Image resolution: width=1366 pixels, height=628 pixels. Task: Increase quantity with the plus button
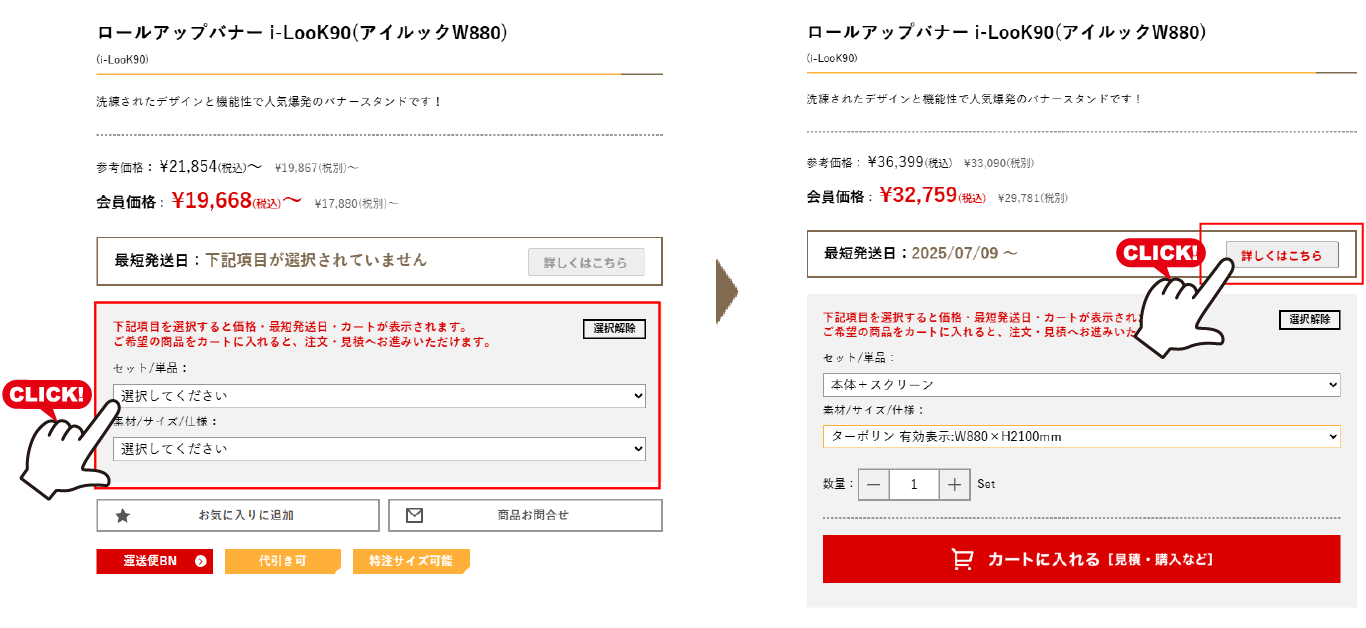(955, 484)
